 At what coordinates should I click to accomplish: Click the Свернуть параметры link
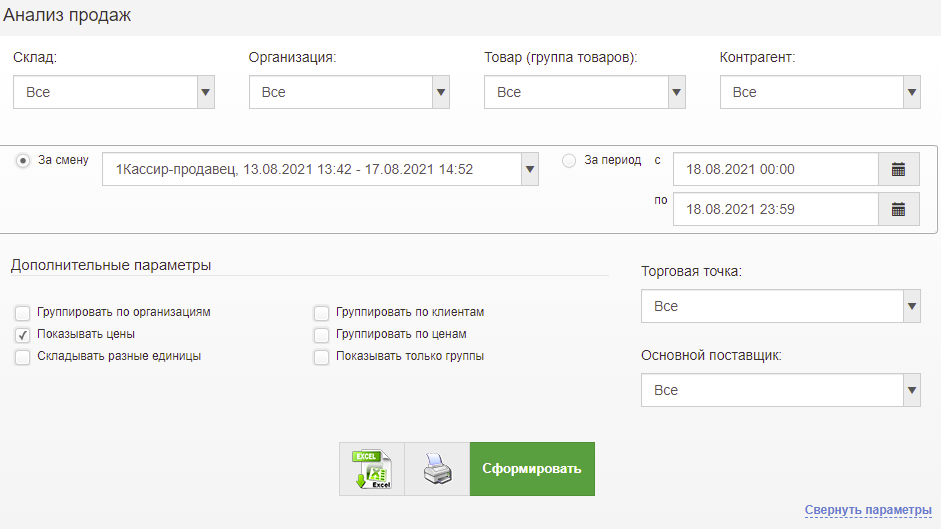point(868,510)
